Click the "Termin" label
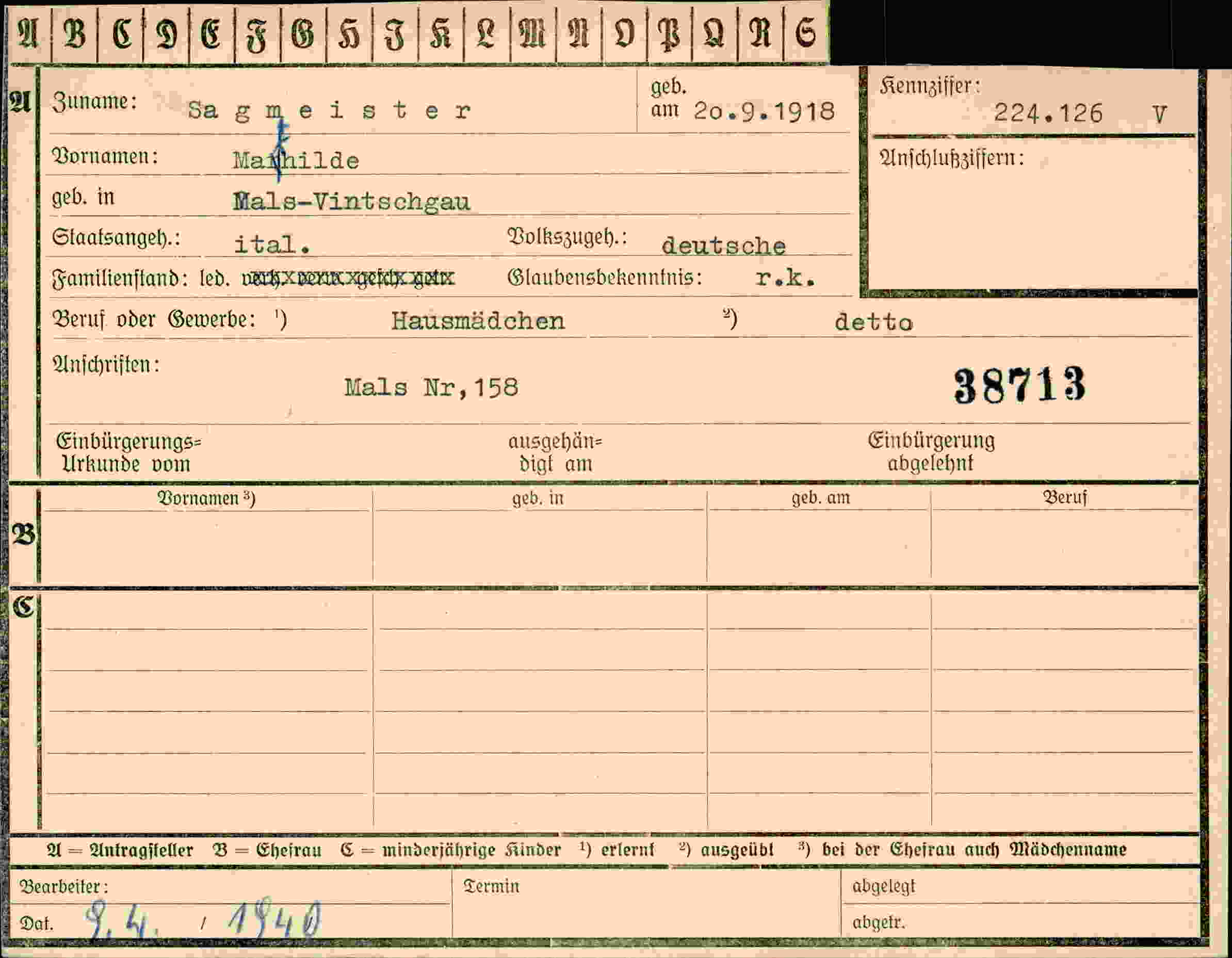The width and height of the screenshot is (1232, 958). (491, 886)
